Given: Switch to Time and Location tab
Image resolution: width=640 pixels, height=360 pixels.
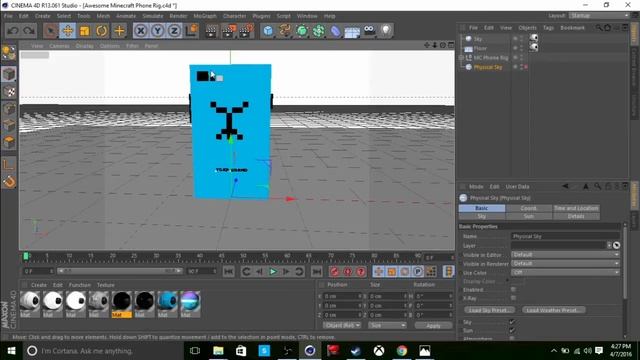Looking at the screenshot, I should 576,208.
